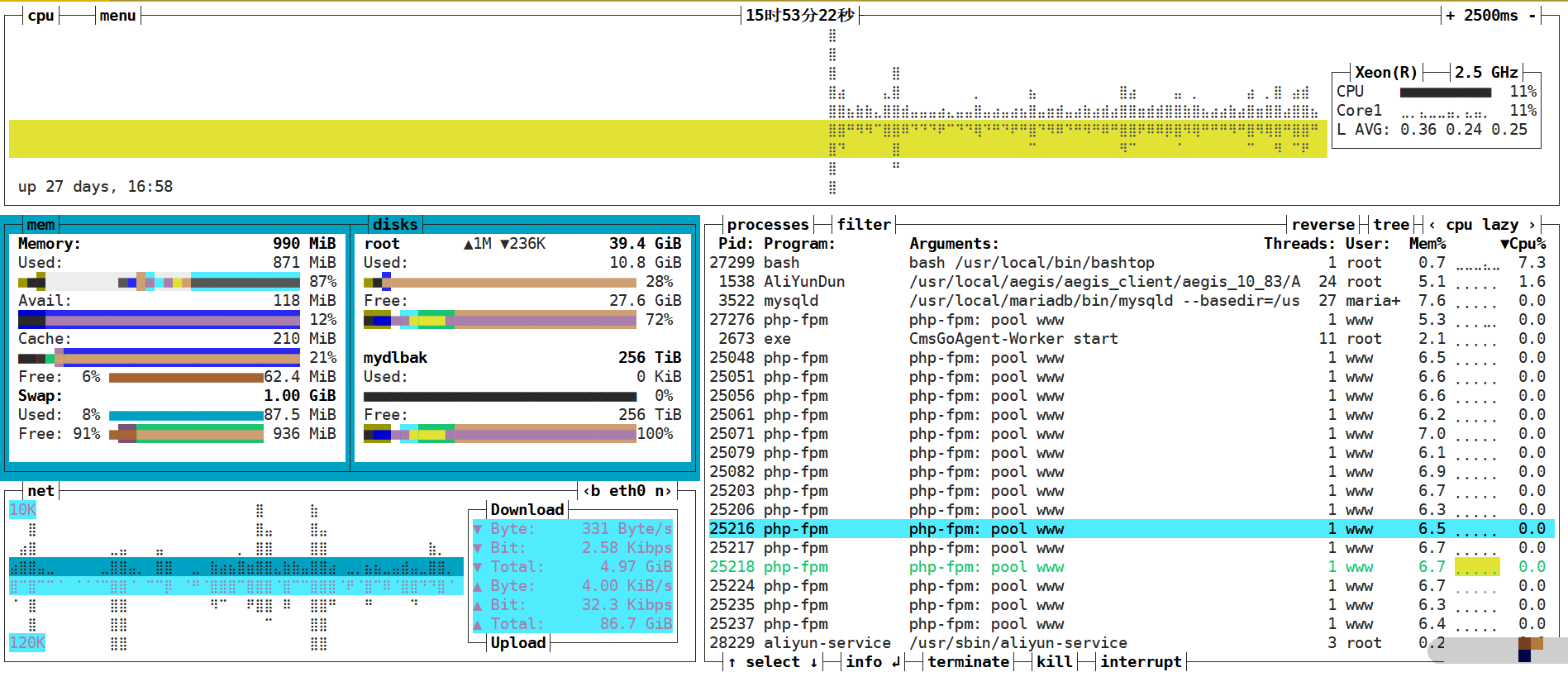The height and width of the screenshot is (677, 1568).
Task: Send interrupt to selected process
Action: 1141,662
